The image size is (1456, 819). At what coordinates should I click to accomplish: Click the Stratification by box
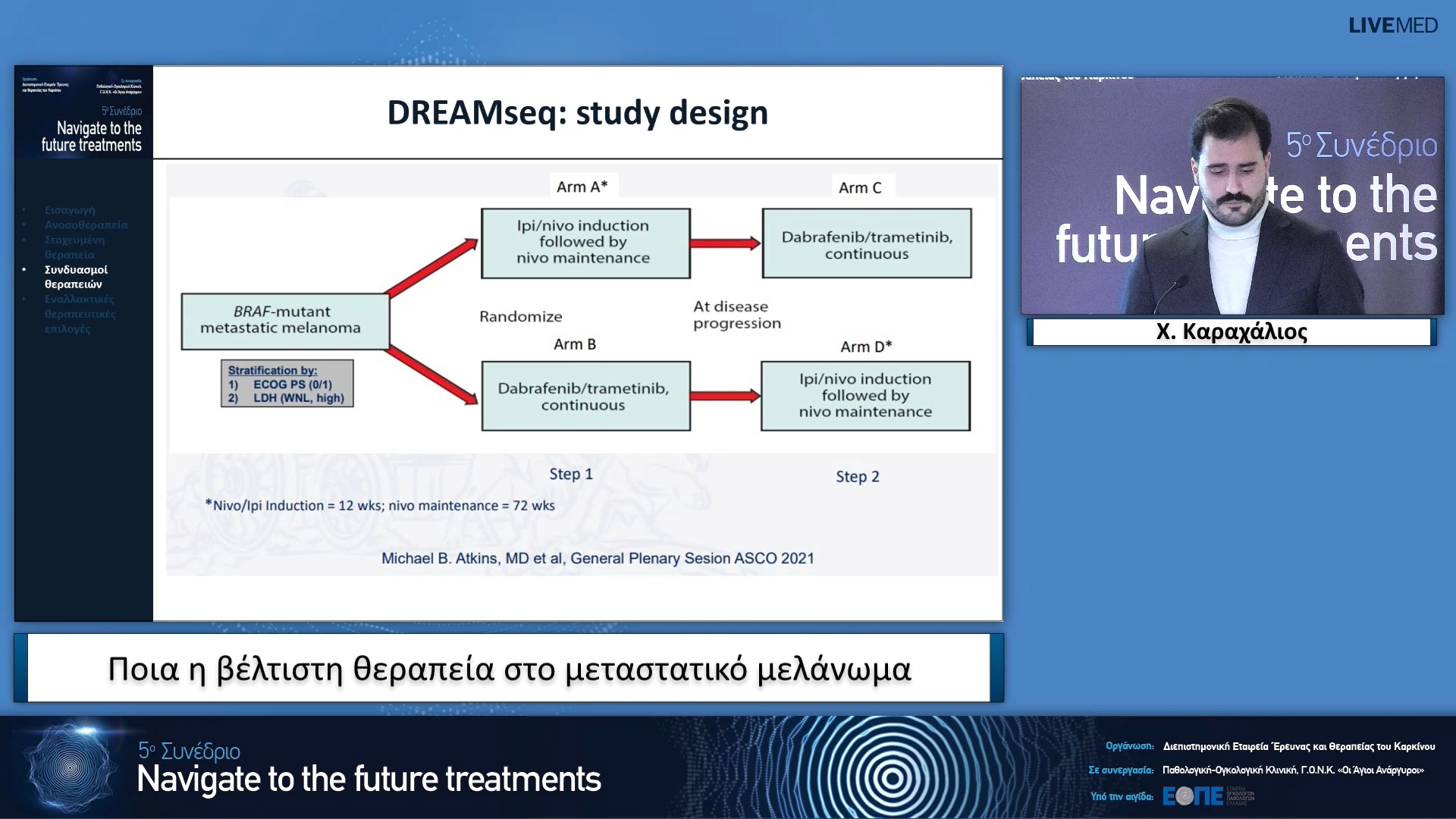point(287,384)
